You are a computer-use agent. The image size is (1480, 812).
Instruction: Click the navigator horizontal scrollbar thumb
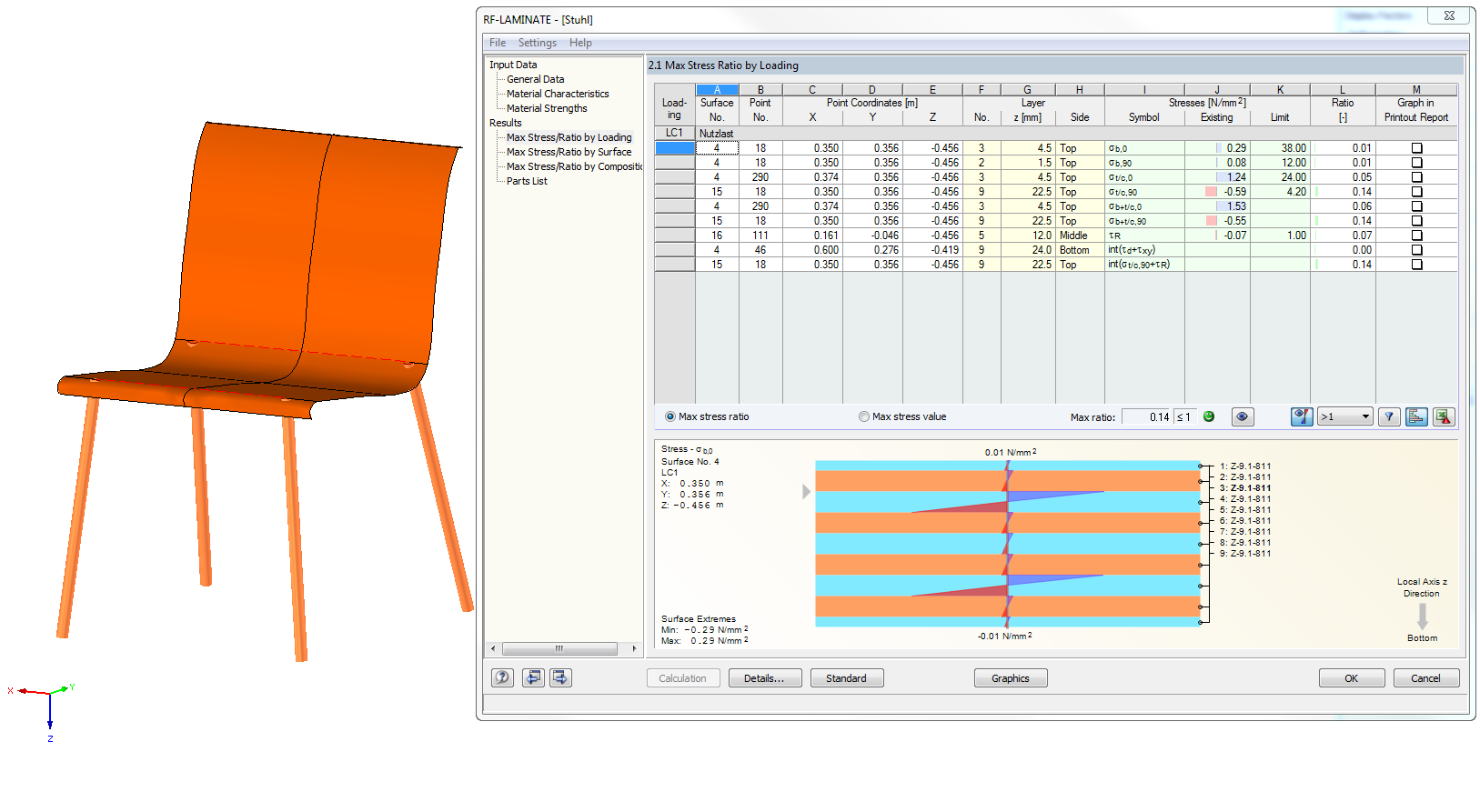tap(559, 648)
